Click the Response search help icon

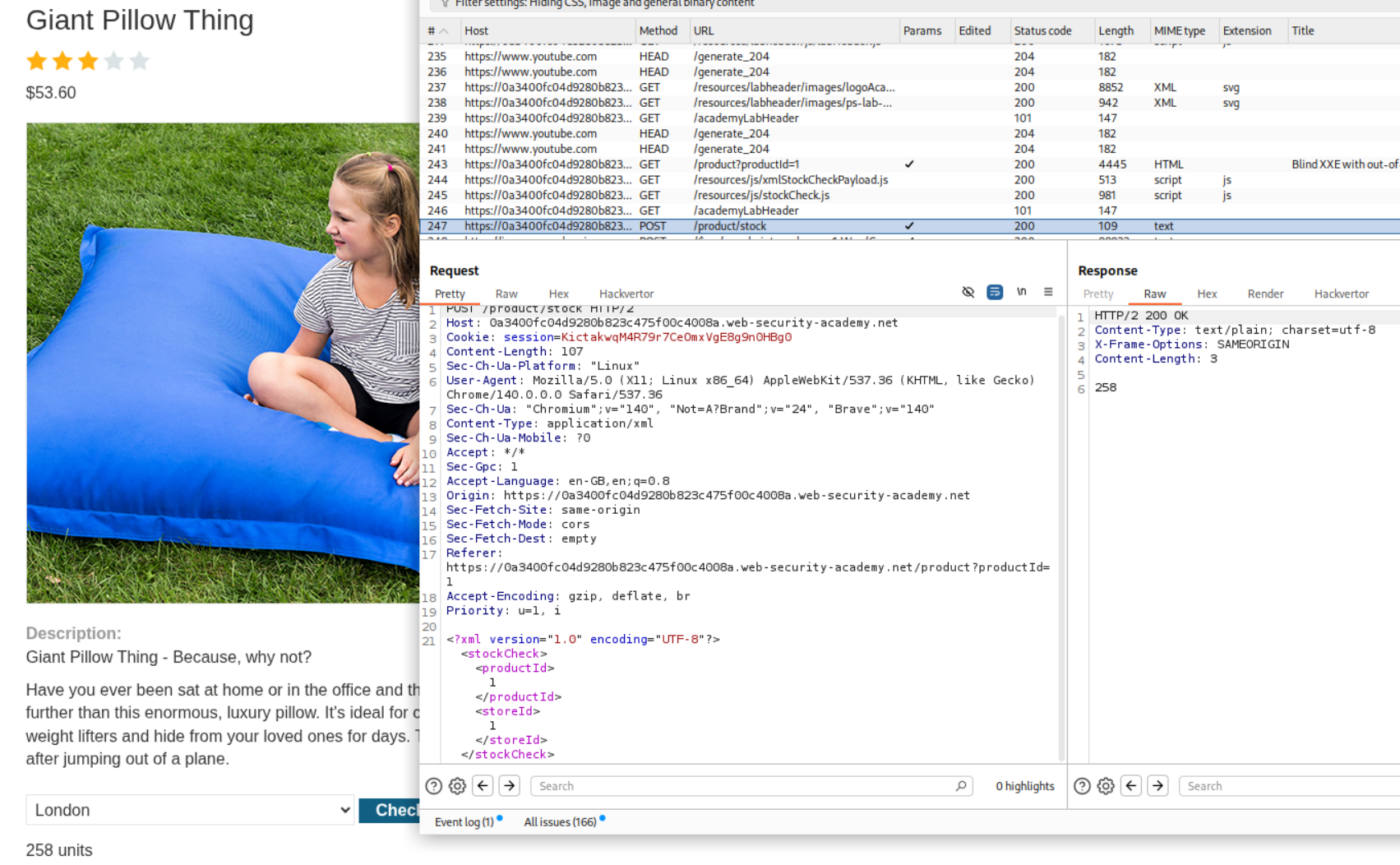click(x=1082, y=786)
